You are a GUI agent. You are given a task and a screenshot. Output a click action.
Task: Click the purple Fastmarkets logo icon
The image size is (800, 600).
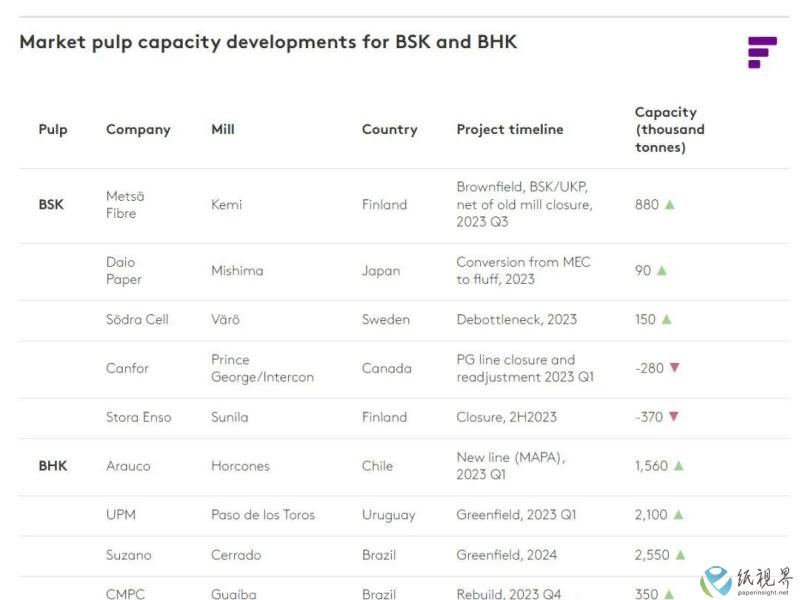click(762, 52)
